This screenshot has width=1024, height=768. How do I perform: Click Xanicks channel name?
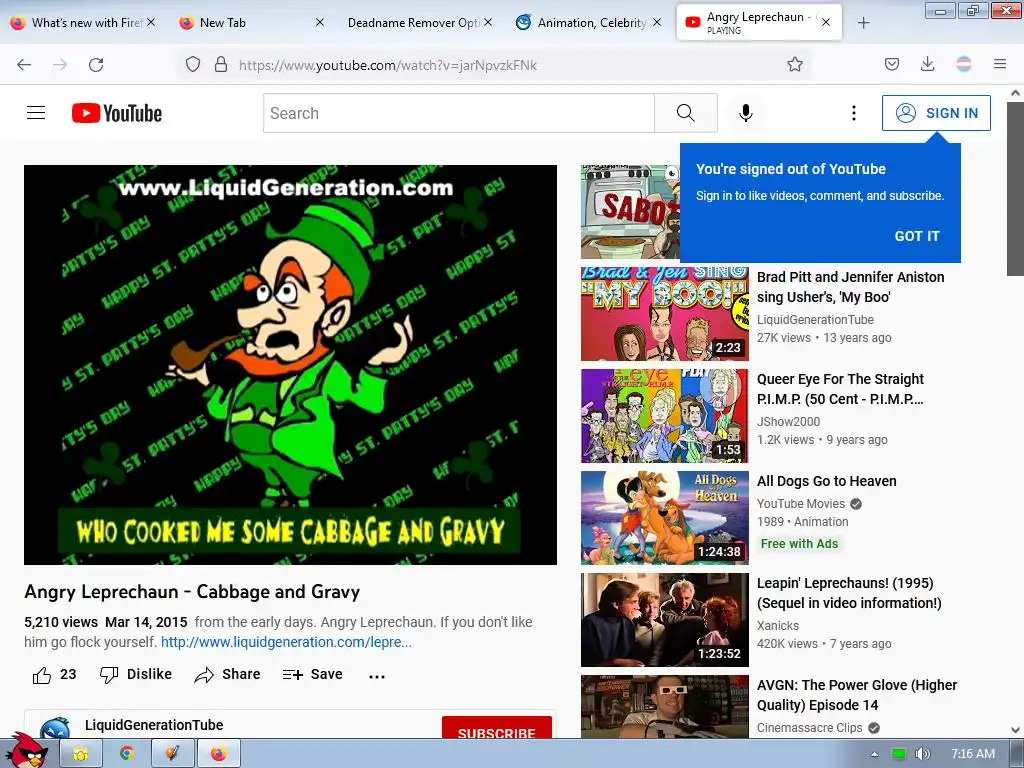click(778, 626)
